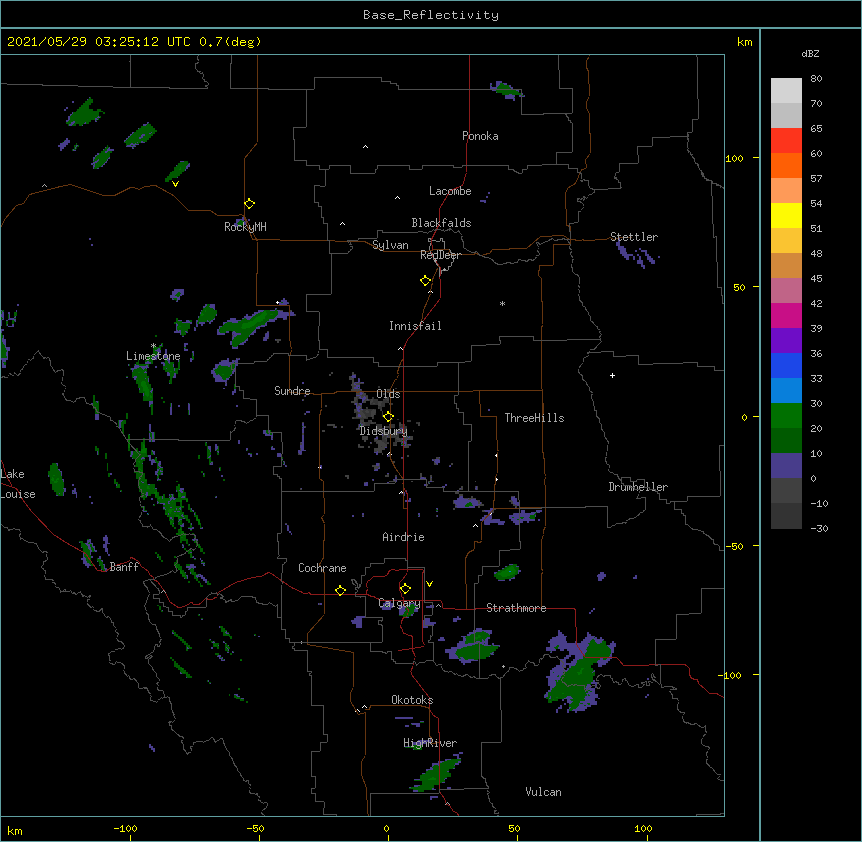This screenshot has height=842, width=862.
Task: Click the Drumheller label
Action: pyautogui.click(x=638, y=487)
